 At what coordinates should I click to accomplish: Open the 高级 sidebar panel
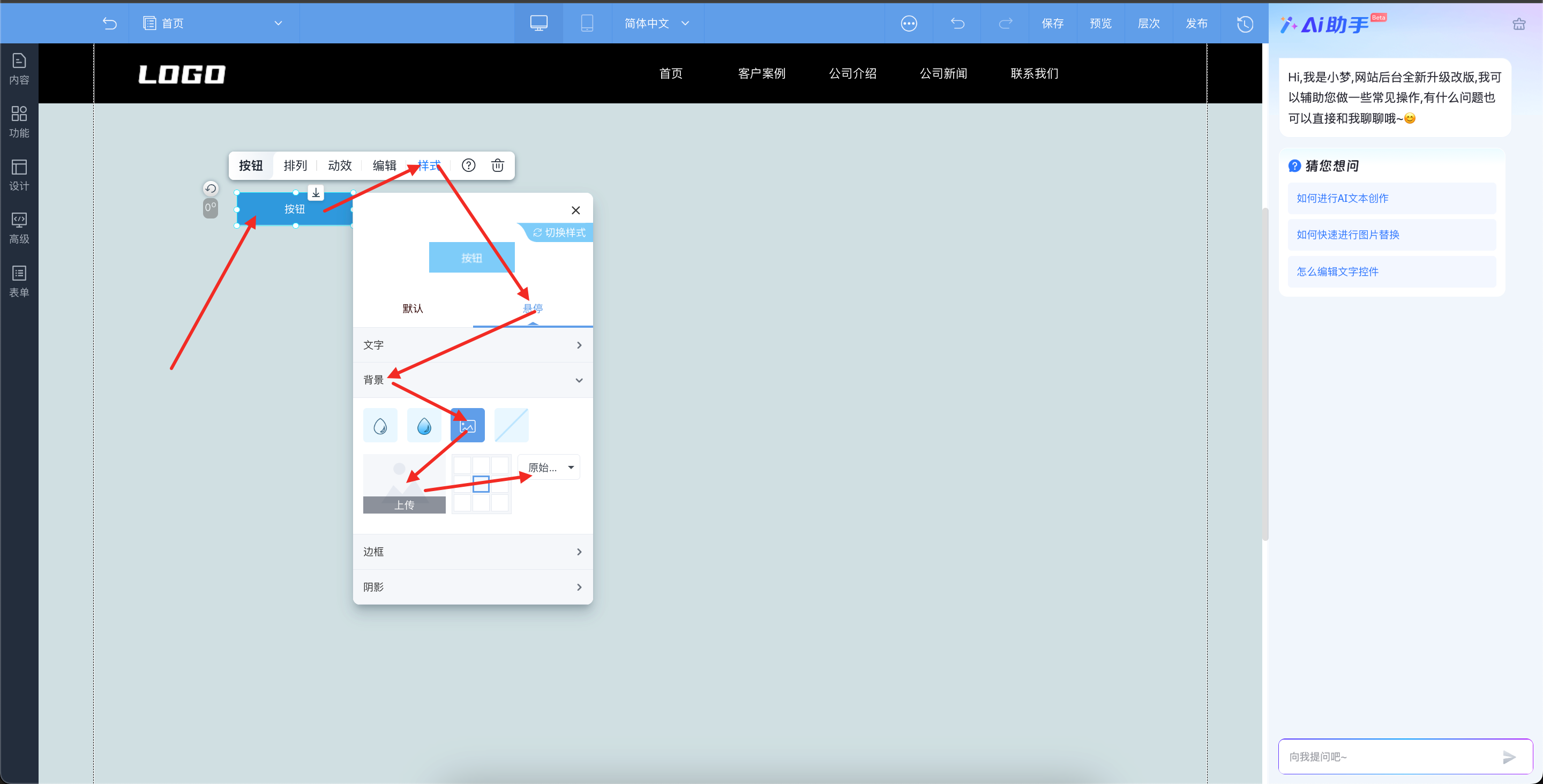pyautogui.click(x=19, y=229)
